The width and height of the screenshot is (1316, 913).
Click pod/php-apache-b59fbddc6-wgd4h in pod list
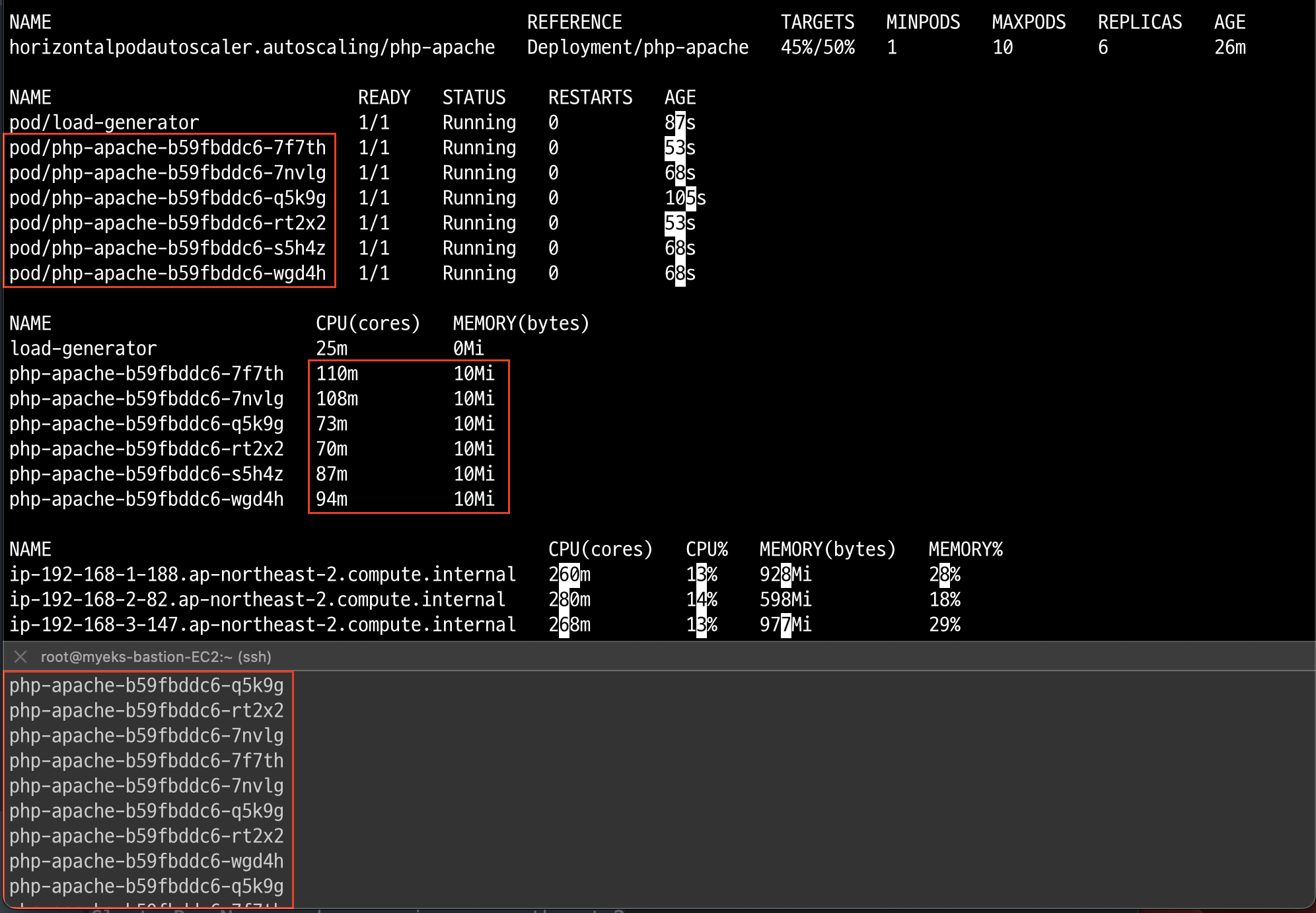167,274
